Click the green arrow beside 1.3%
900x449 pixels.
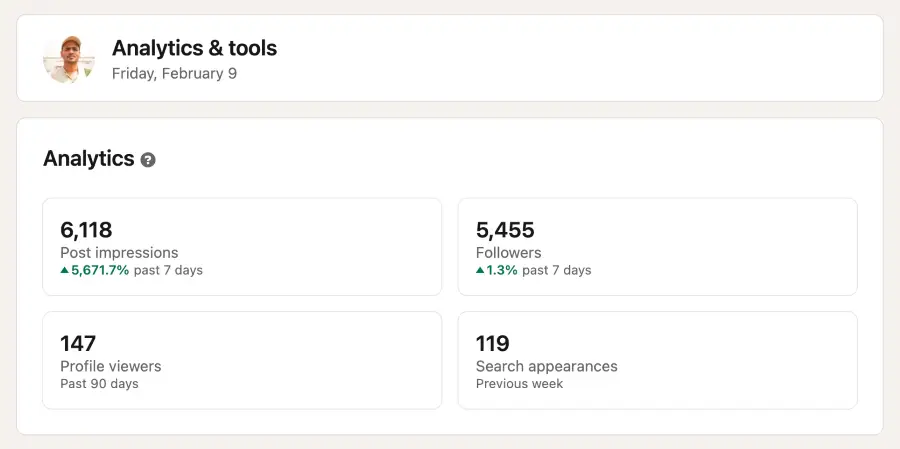click(x=480, y=270)
